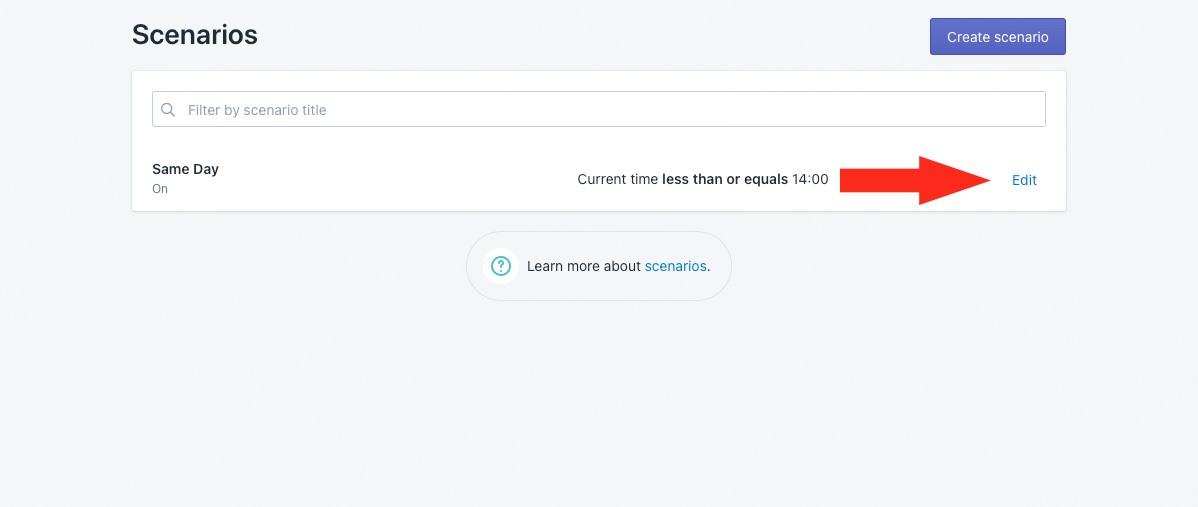Viewport: 1198px width, 507px height.
Task: Click the word Learn in the help banner
Action: [545, 266]
